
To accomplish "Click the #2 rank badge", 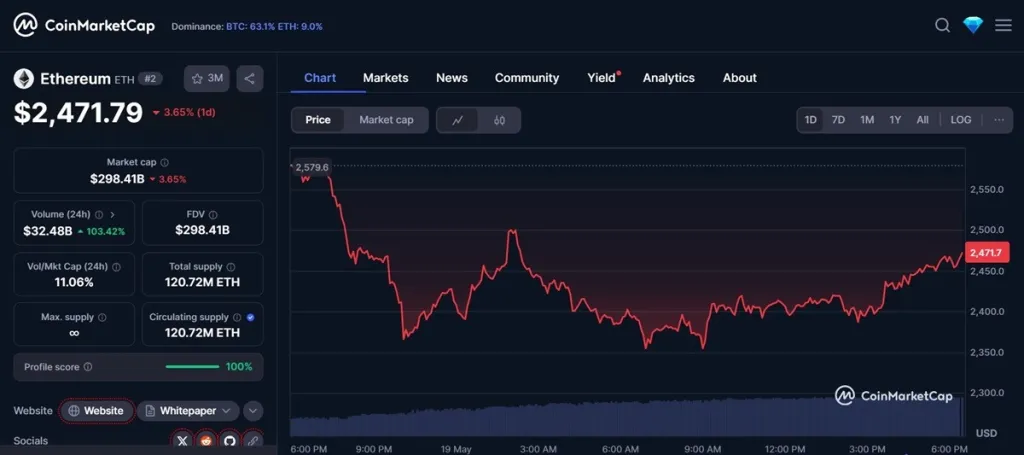I will (x=150, y=79).
